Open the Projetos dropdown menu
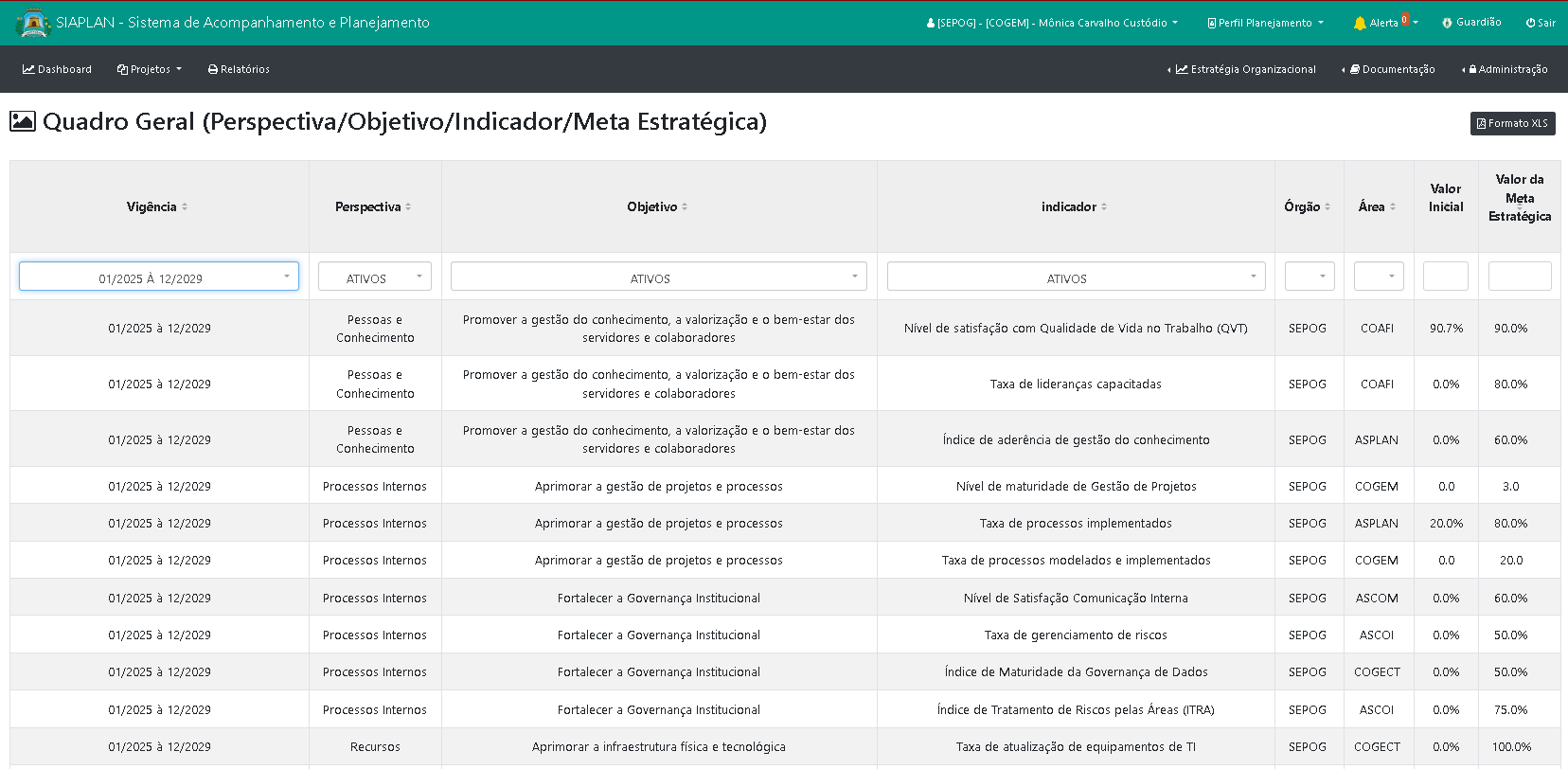Screen dimensions: 1568x769 pos(149,69)
